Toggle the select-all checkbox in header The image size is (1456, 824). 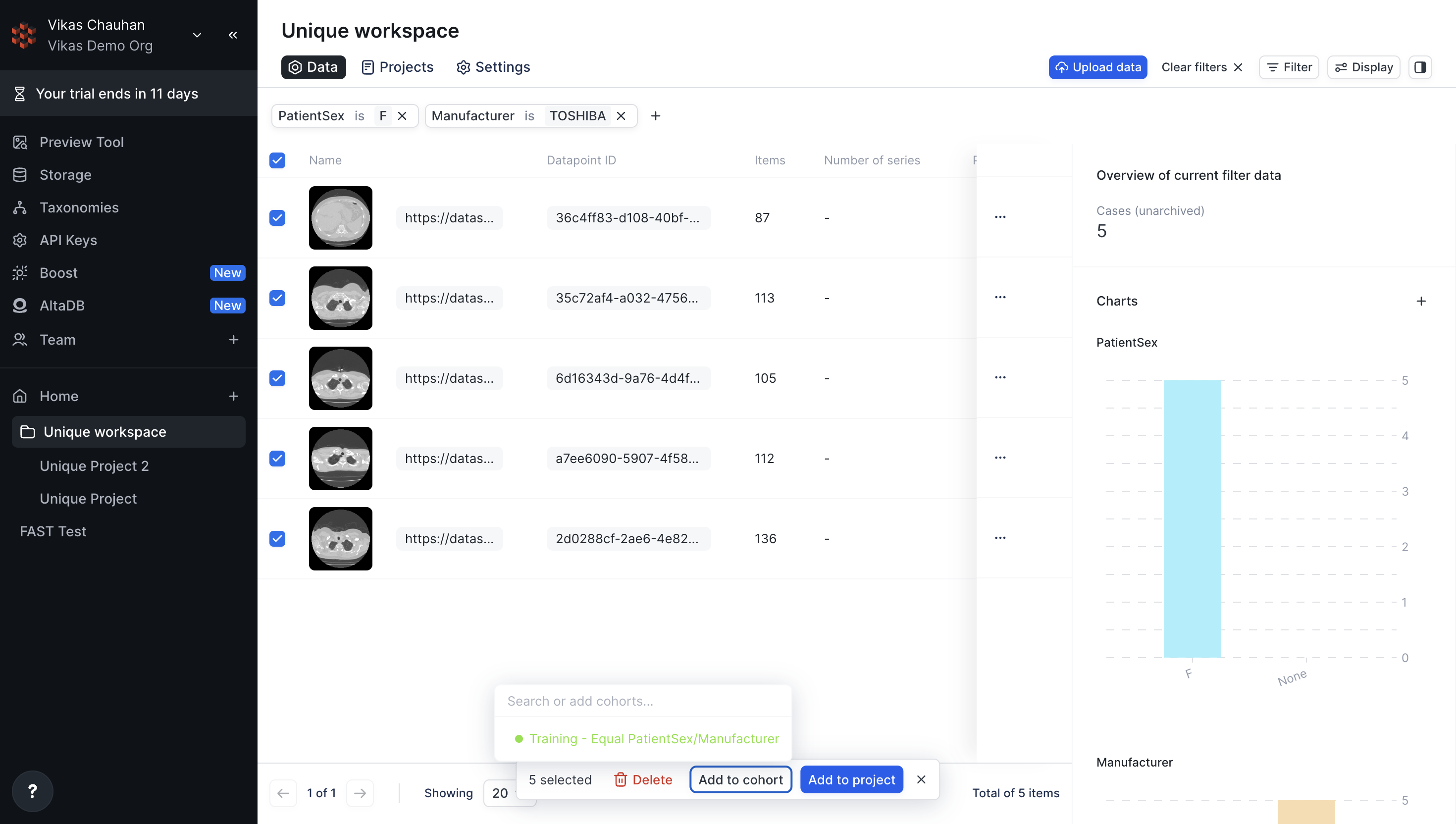pyautogui.click(x=277, y=160)
